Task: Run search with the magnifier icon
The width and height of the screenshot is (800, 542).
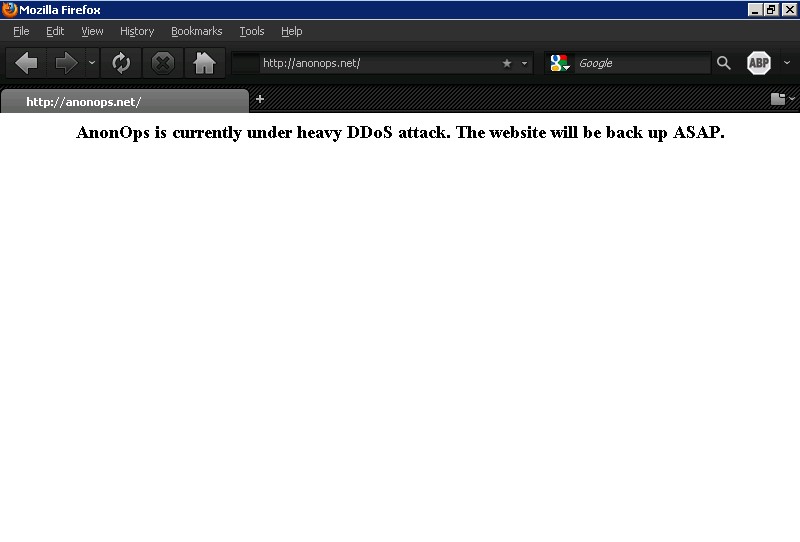Action: pos(723,63)
